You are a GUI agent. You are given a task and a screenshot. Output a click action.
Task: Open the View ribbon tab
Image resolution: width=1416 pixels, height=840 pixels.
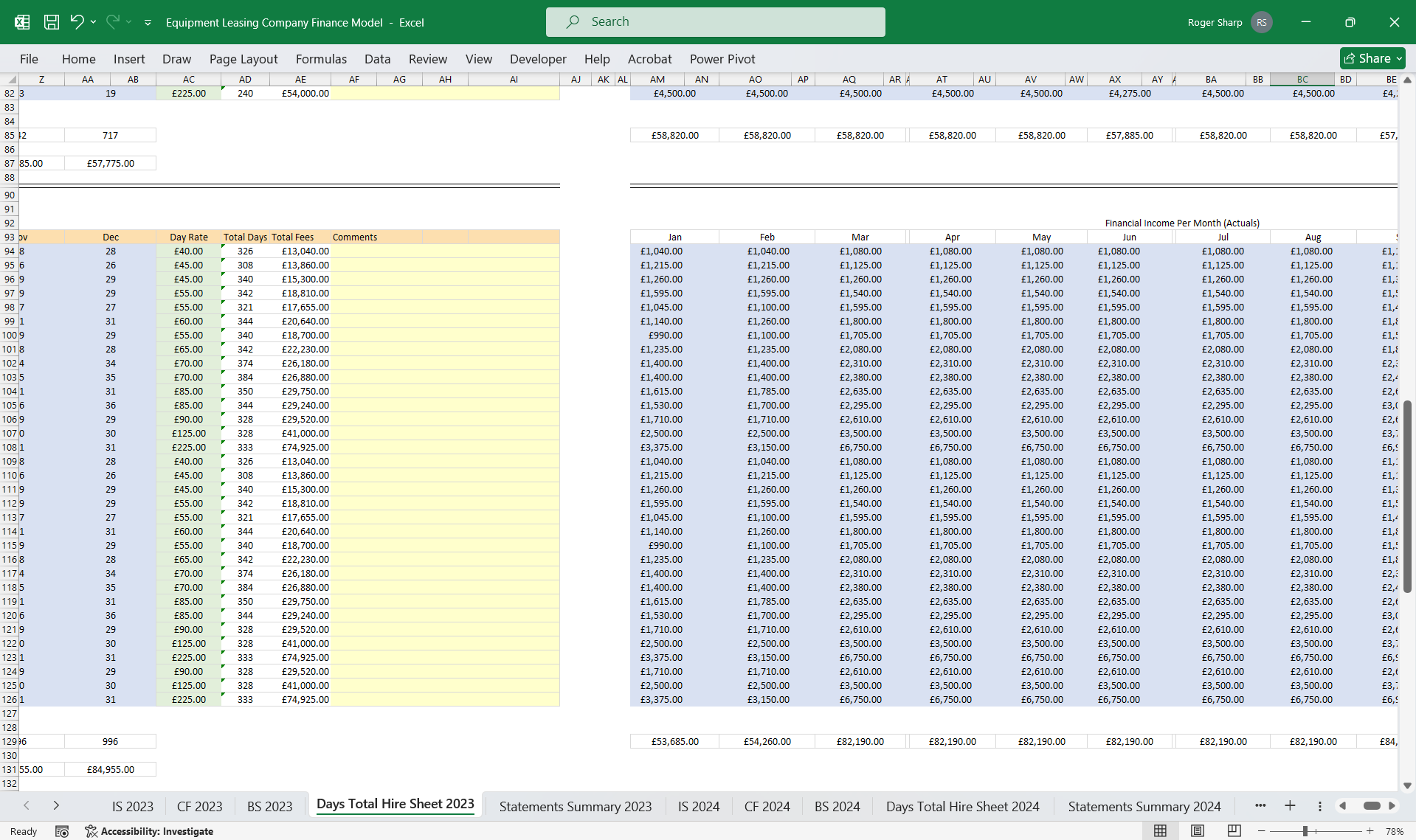tap(478, 59)
